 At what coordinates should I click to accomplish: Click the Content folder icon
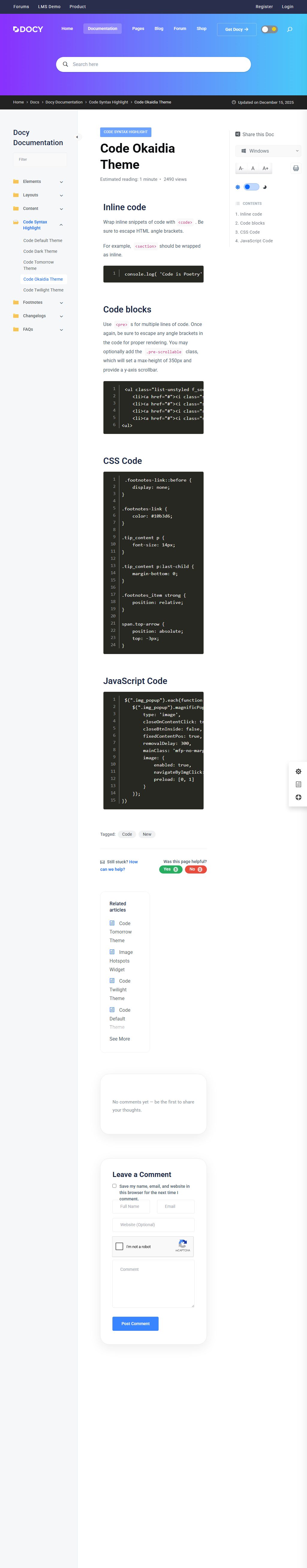click(16, 208)
